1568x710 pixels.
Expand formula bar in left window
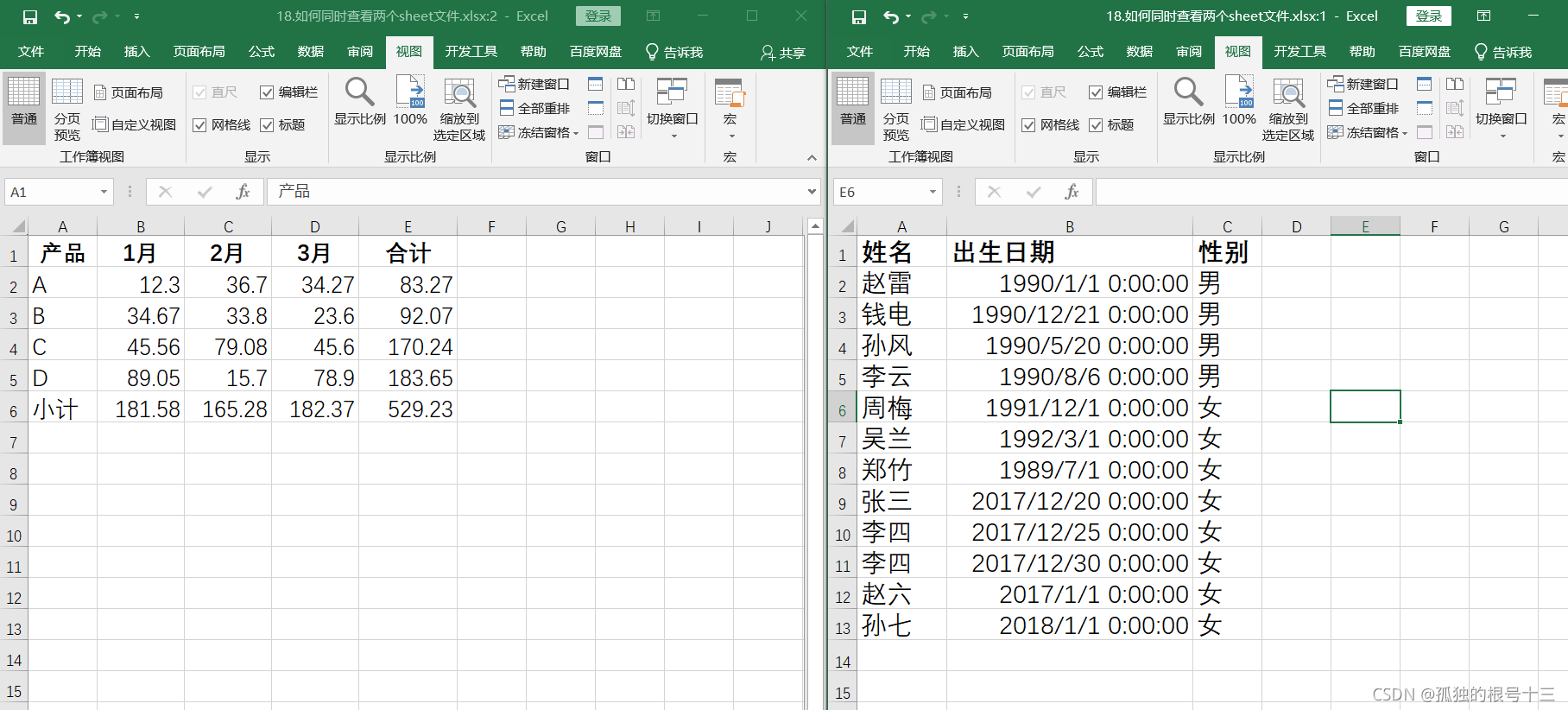click(x=812, y=192)
